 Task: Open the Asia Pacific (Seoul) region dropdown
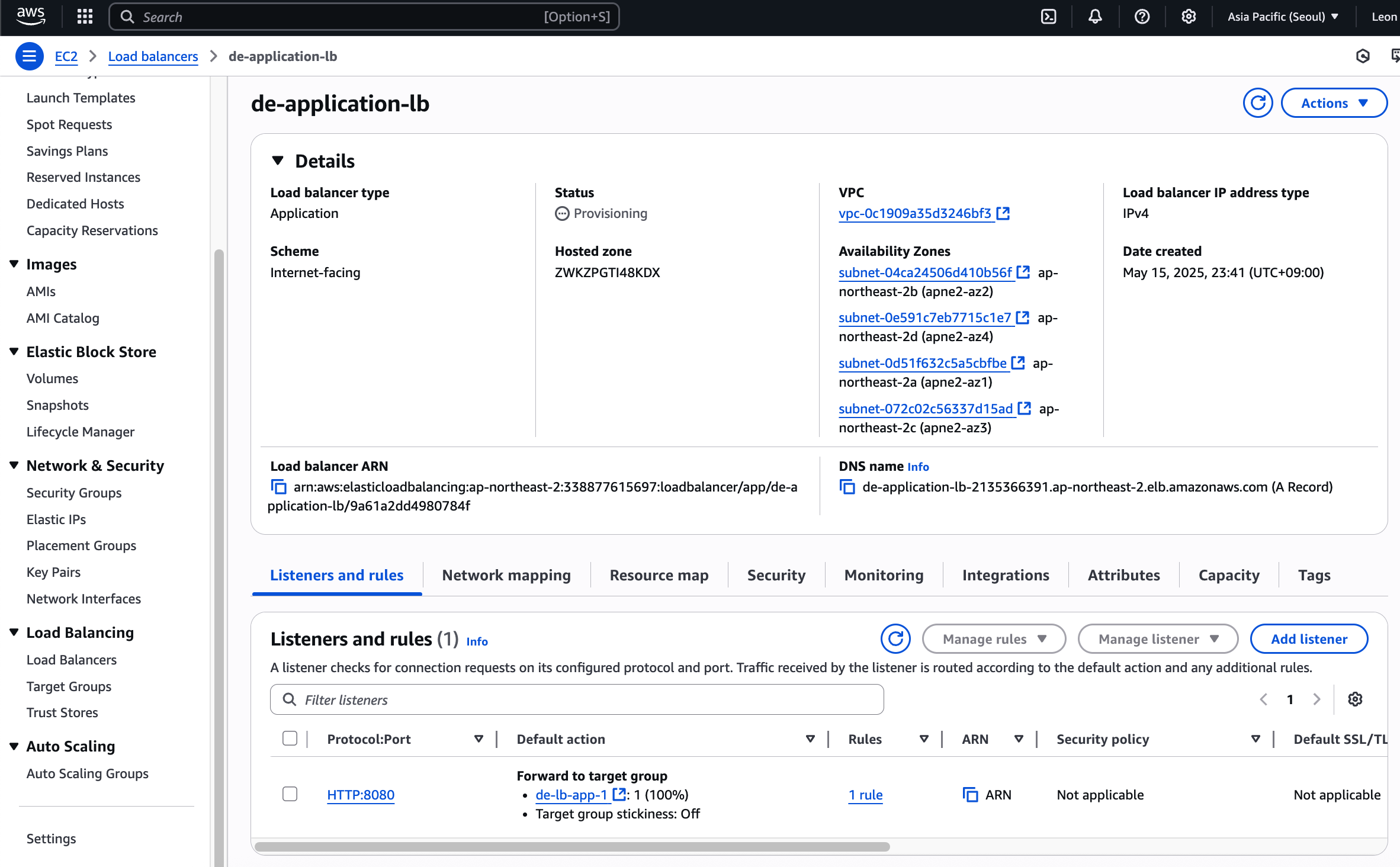coord(1283,17)
